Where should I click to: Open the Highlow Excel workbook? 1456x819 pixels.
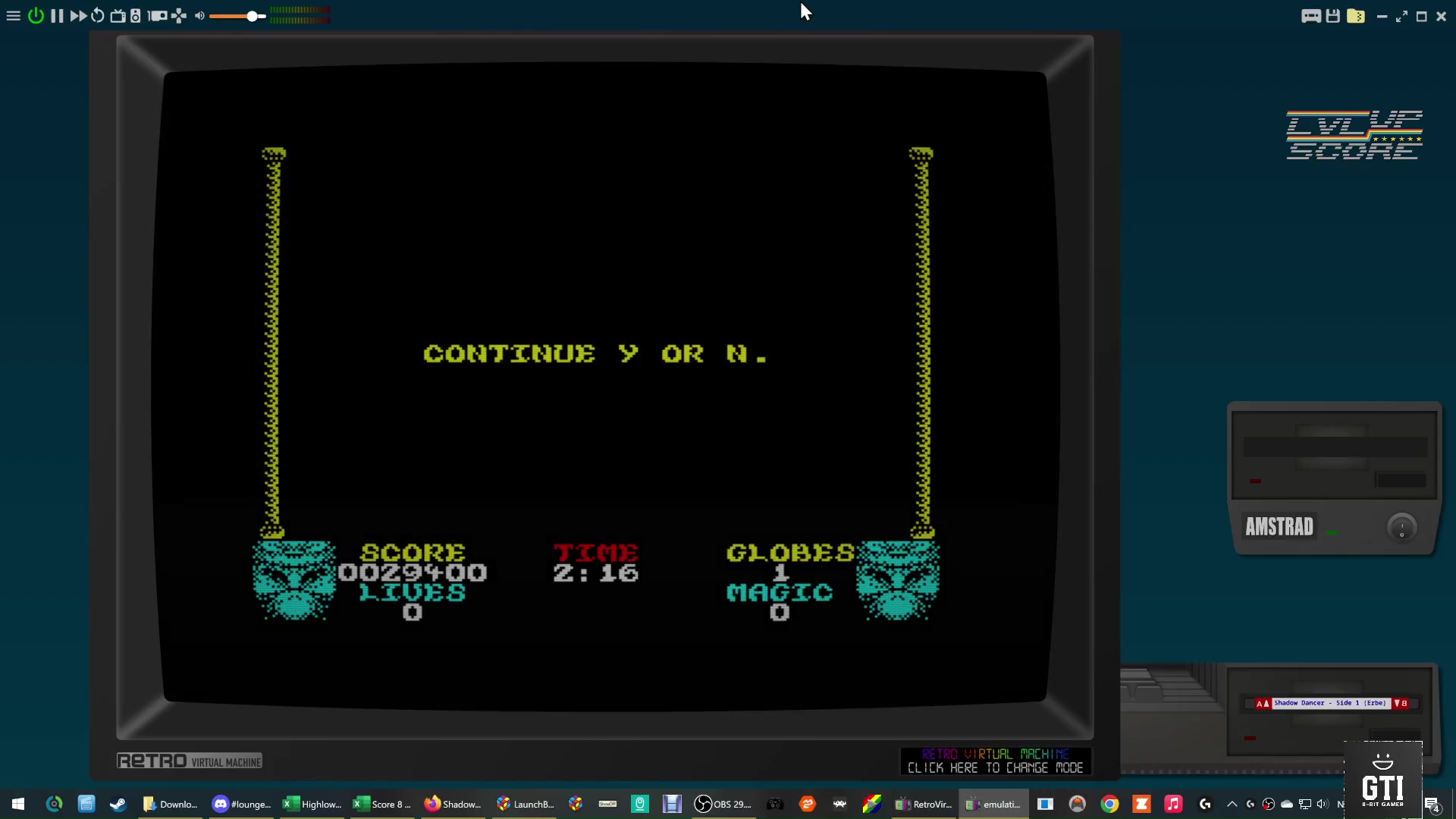(x=312, y=804)
